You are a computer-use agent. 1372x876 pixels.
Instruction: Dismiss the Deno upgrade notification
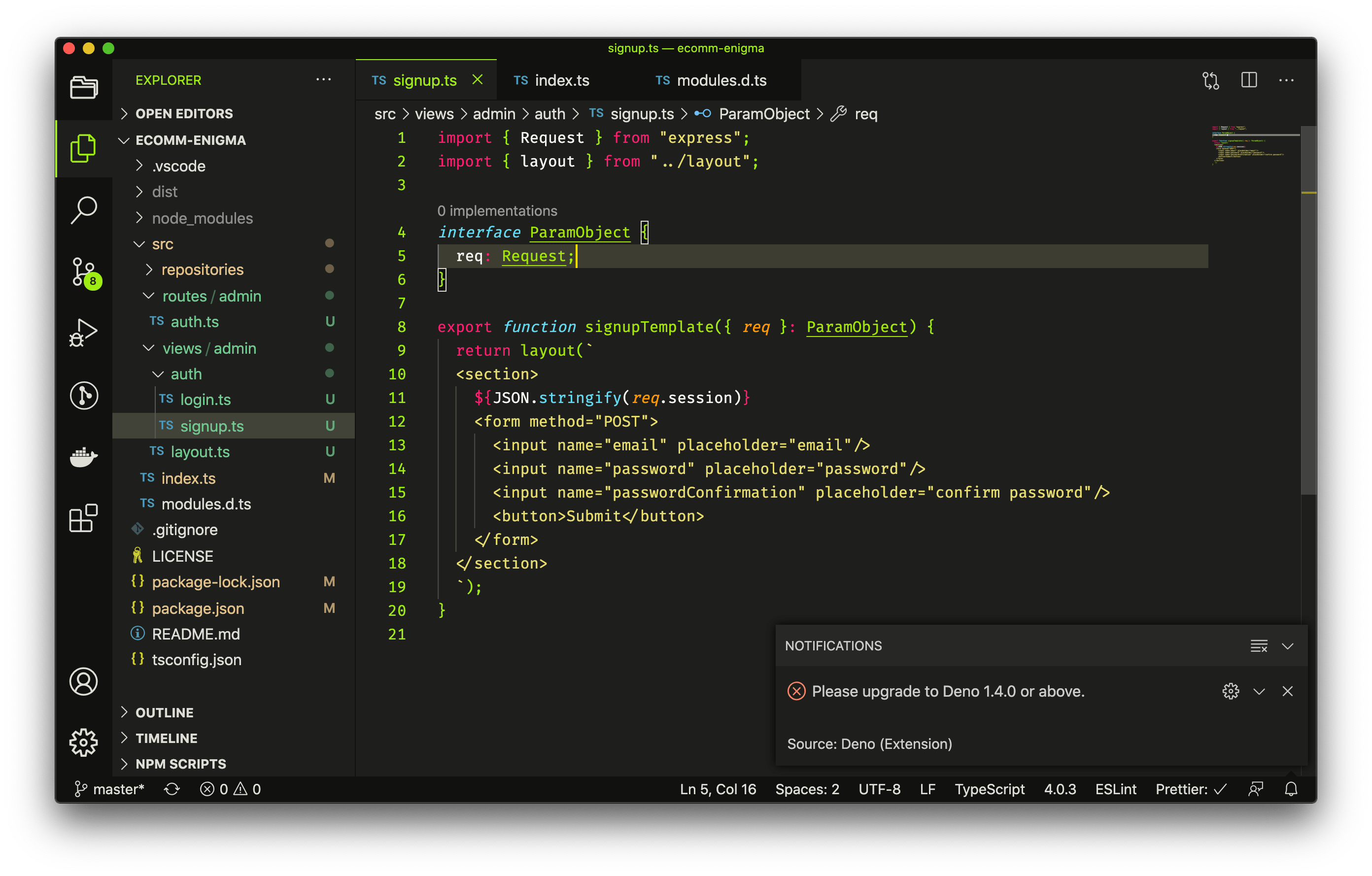click(x=1288, y=691)
